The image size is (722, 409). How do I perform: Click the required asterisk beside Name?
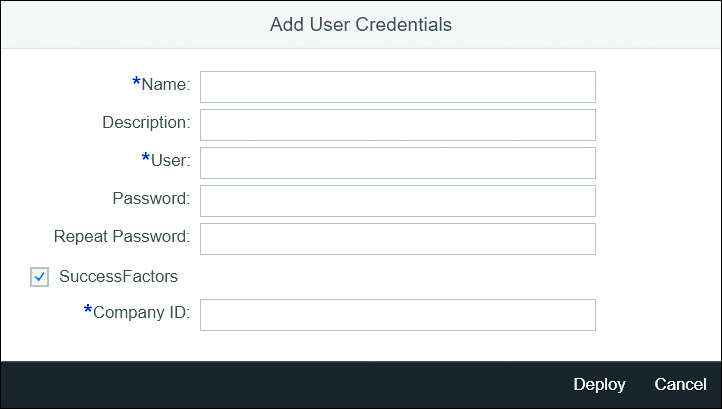[136, 82]
